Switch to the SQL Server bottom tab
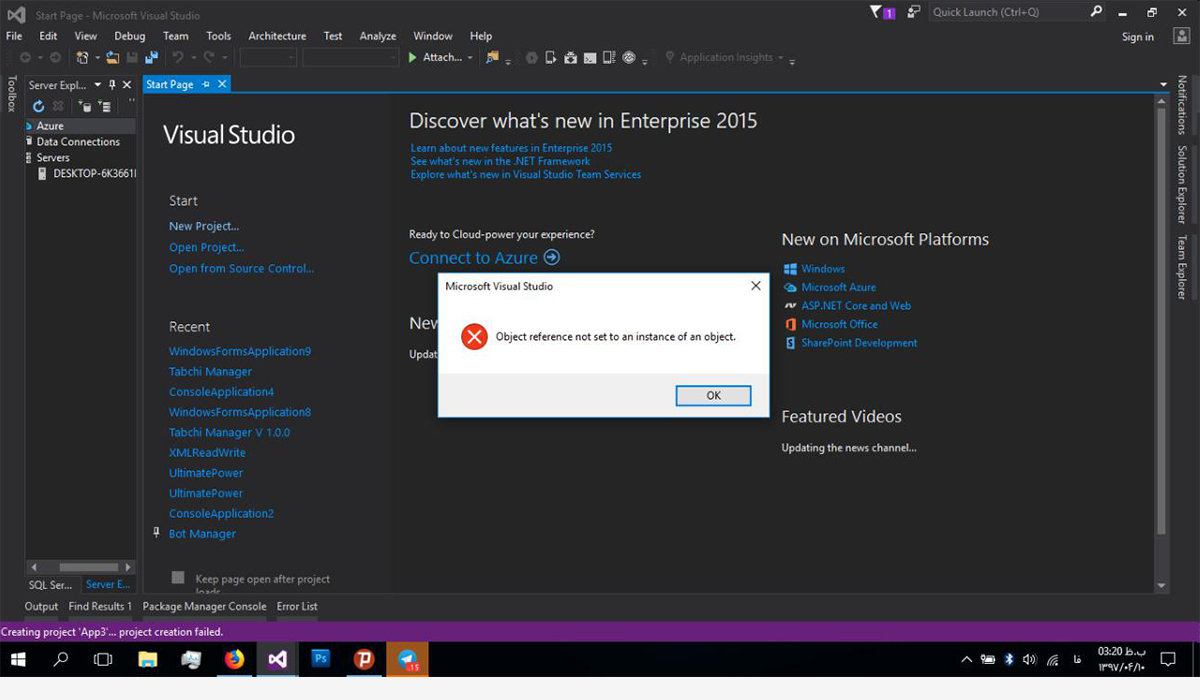This screenshot has width=1200, height=700. click(49, 584)
